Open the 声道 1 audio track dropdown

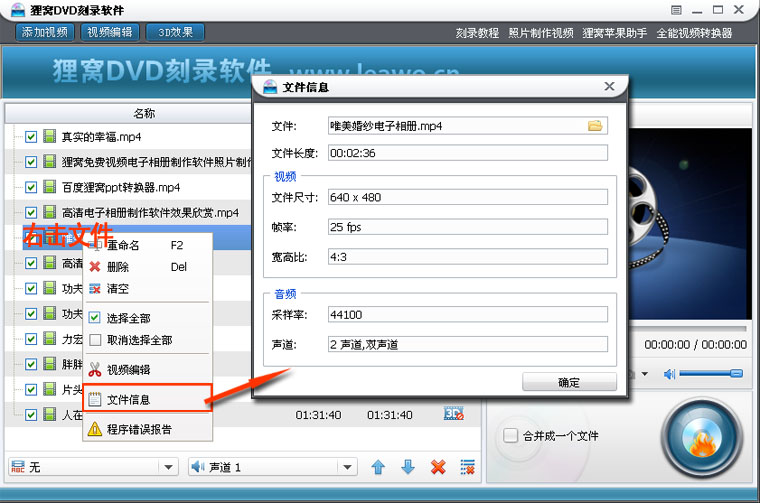(x=272, y=467)
